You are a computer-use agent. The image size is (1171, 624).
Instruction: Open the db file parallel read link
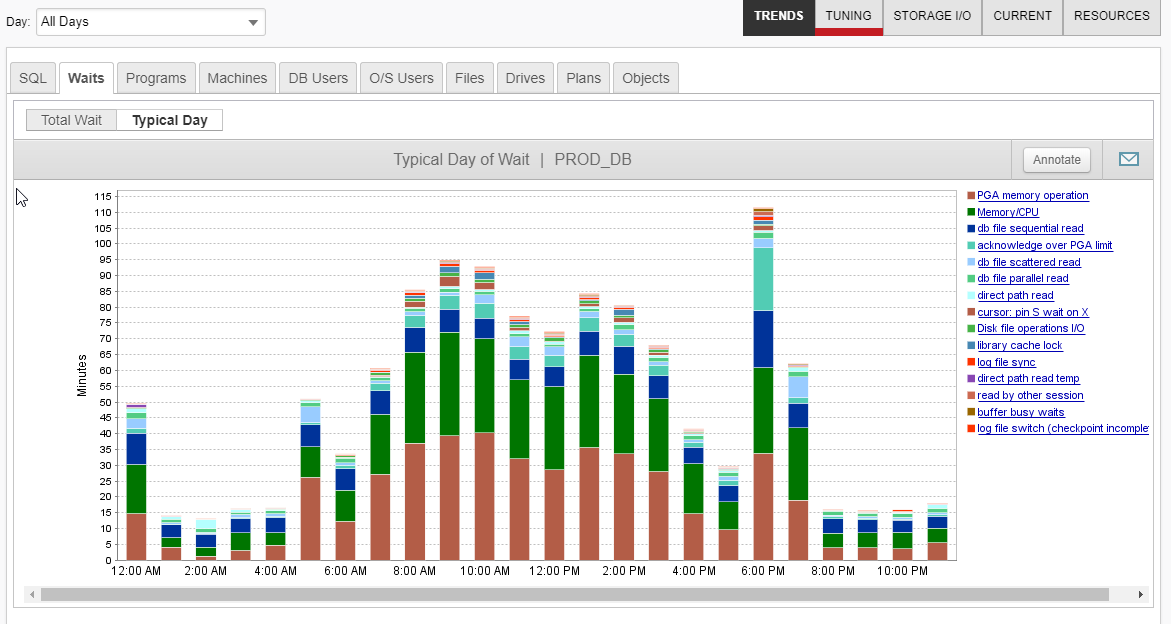1023,278
